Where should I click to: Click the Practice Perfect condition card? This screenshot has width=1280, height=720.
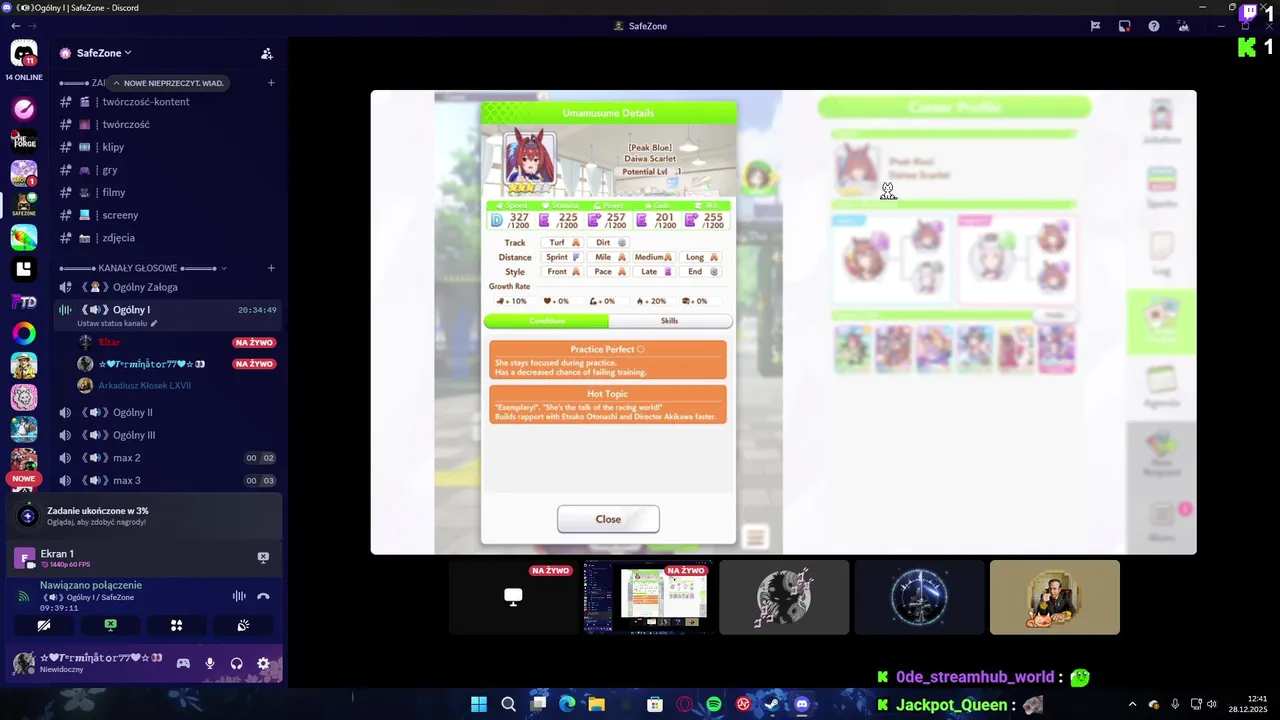click(x=608, y=360)
